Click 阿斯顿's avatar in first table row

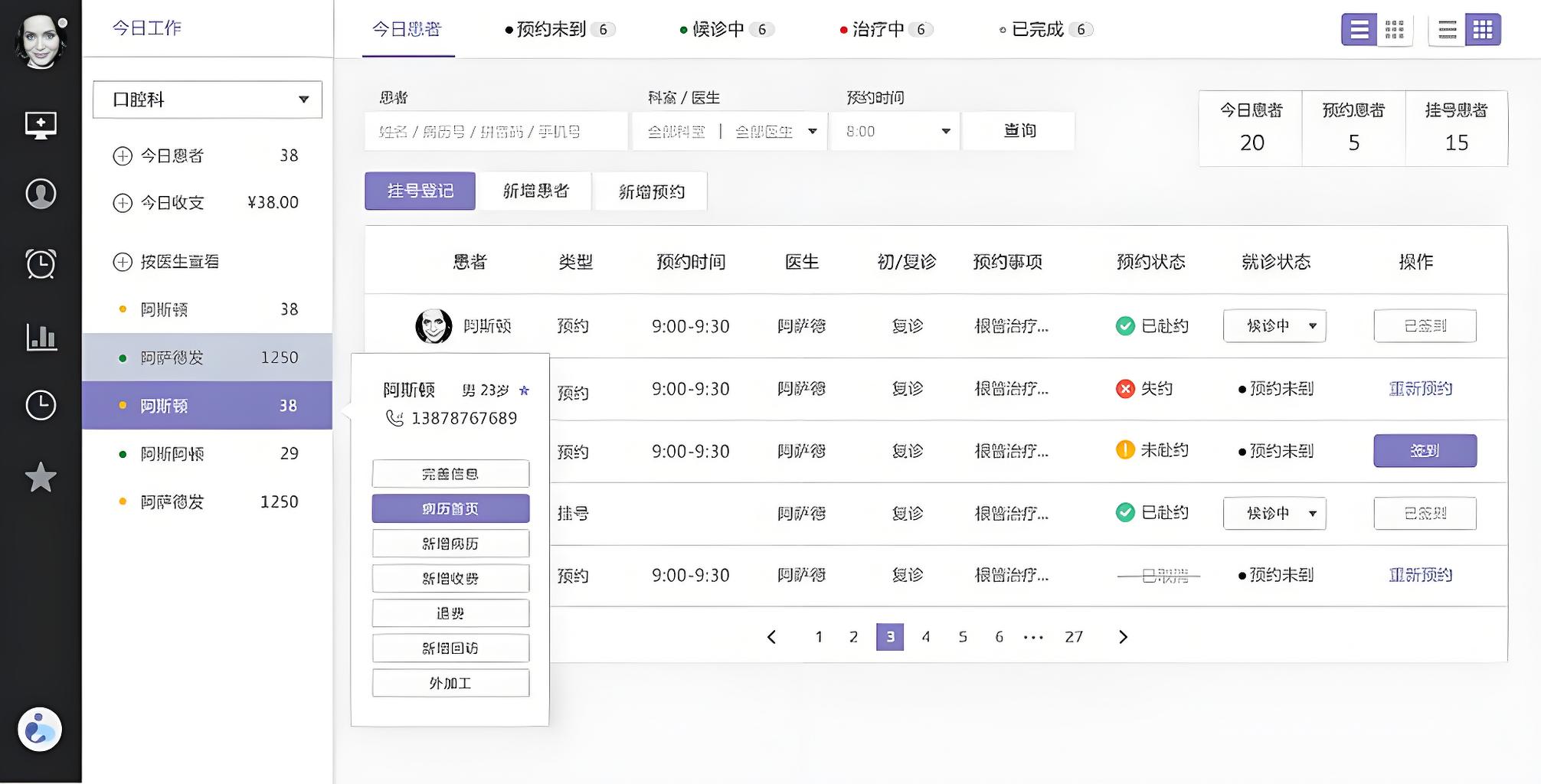(435, 325)
